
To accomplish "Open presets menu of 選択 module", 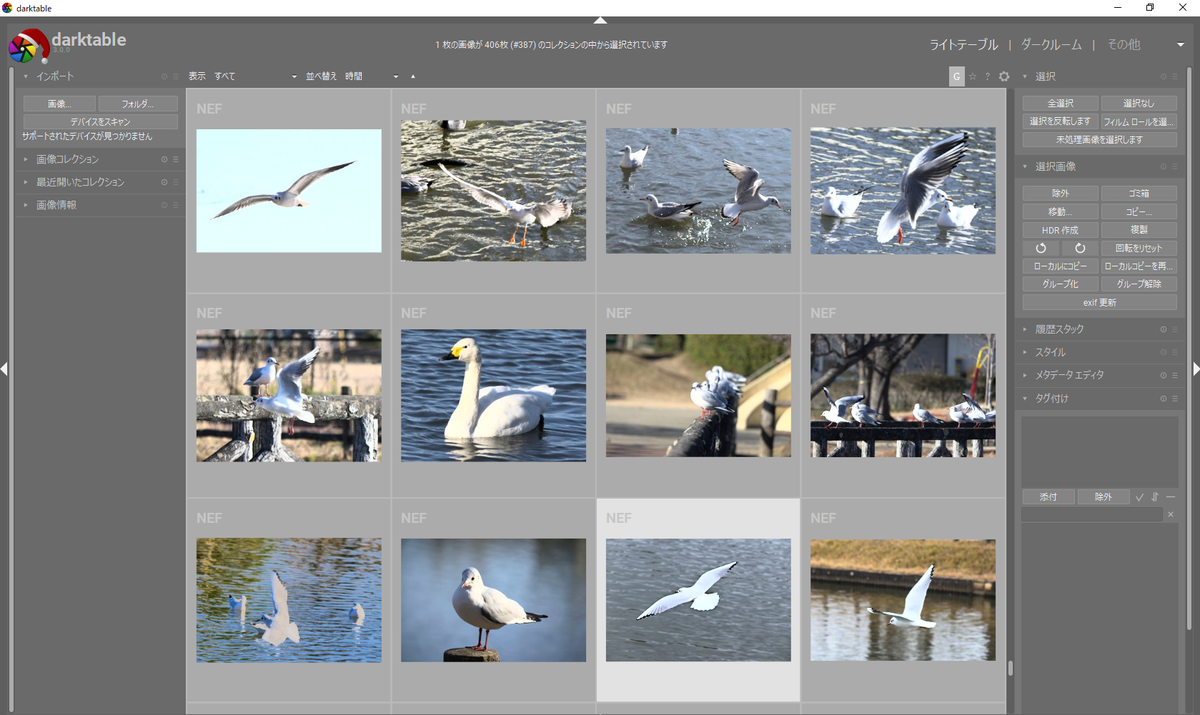I will (1175, 76).
